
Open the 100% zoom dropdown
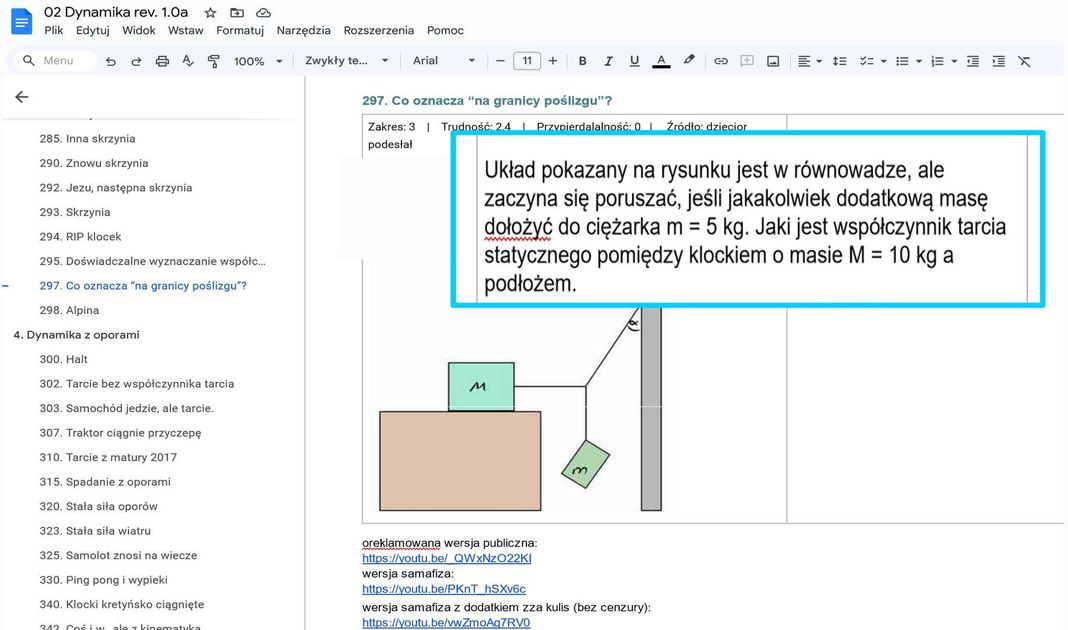[x=256, y=61]
